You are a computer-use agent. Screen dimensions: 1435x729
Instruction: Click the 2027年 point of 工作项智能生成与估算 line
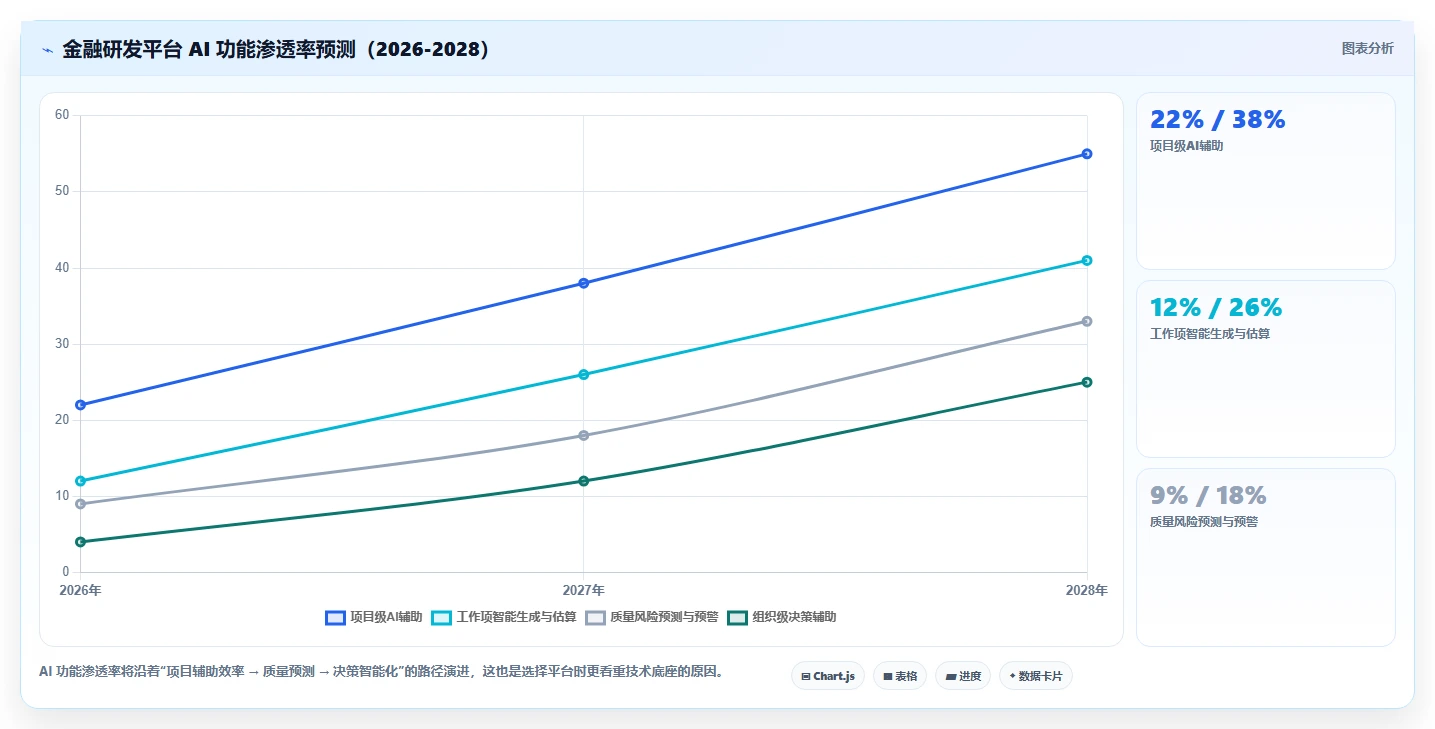tap(584, 374)
